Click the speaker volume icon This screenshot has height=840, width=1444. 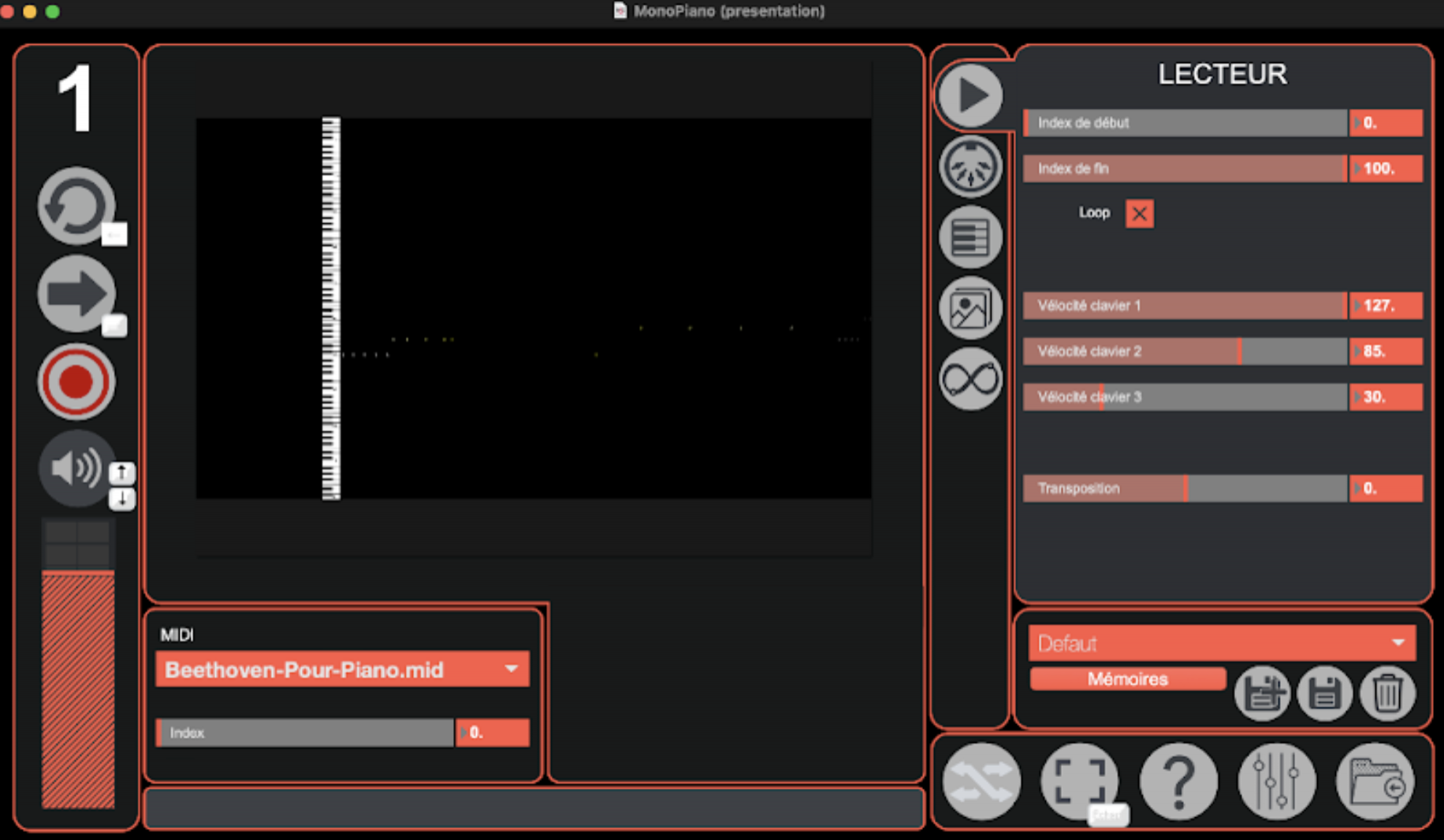[x=76, y=469]
